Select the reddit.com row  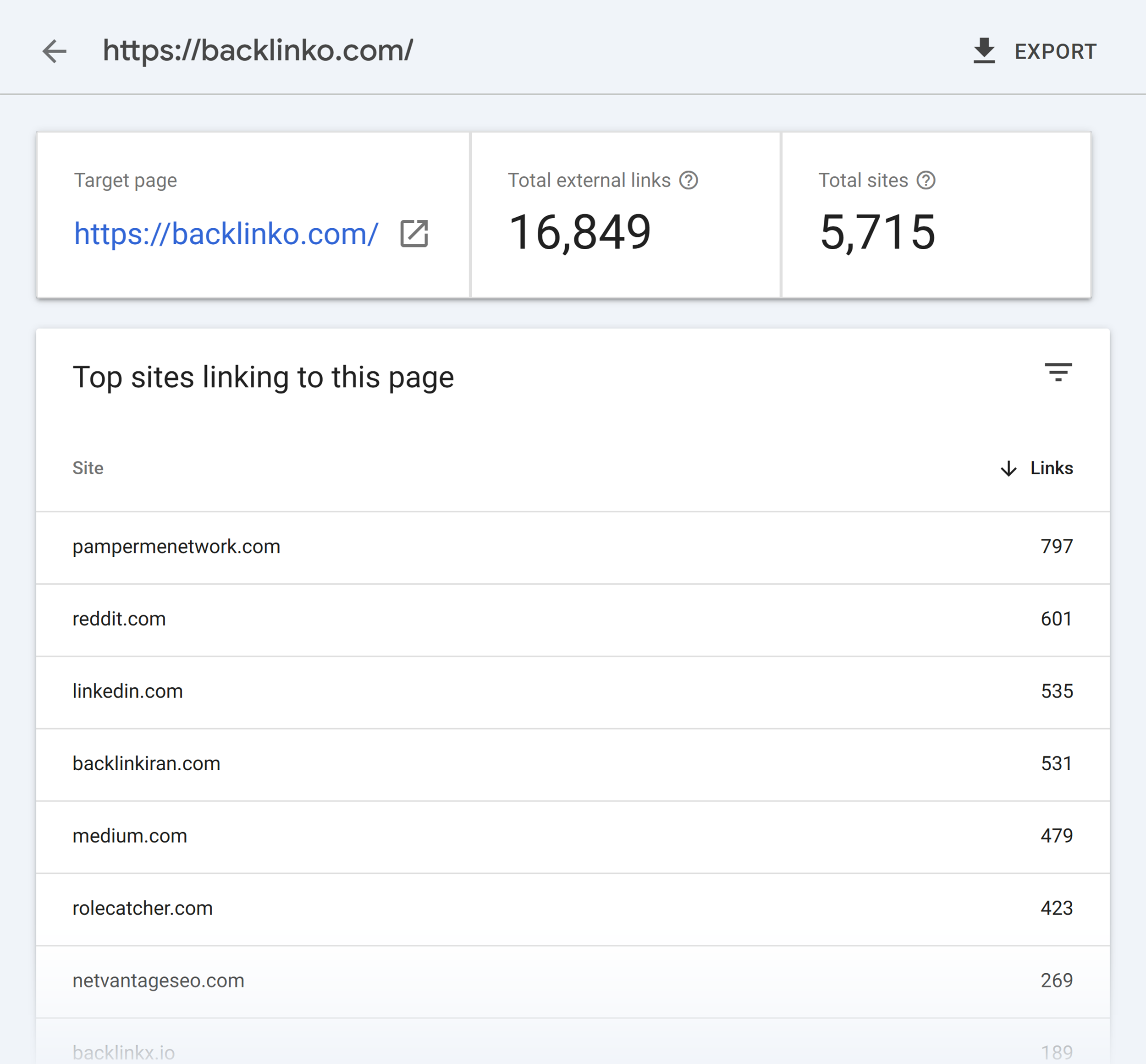pyautogui.click(x=573, y=620)
